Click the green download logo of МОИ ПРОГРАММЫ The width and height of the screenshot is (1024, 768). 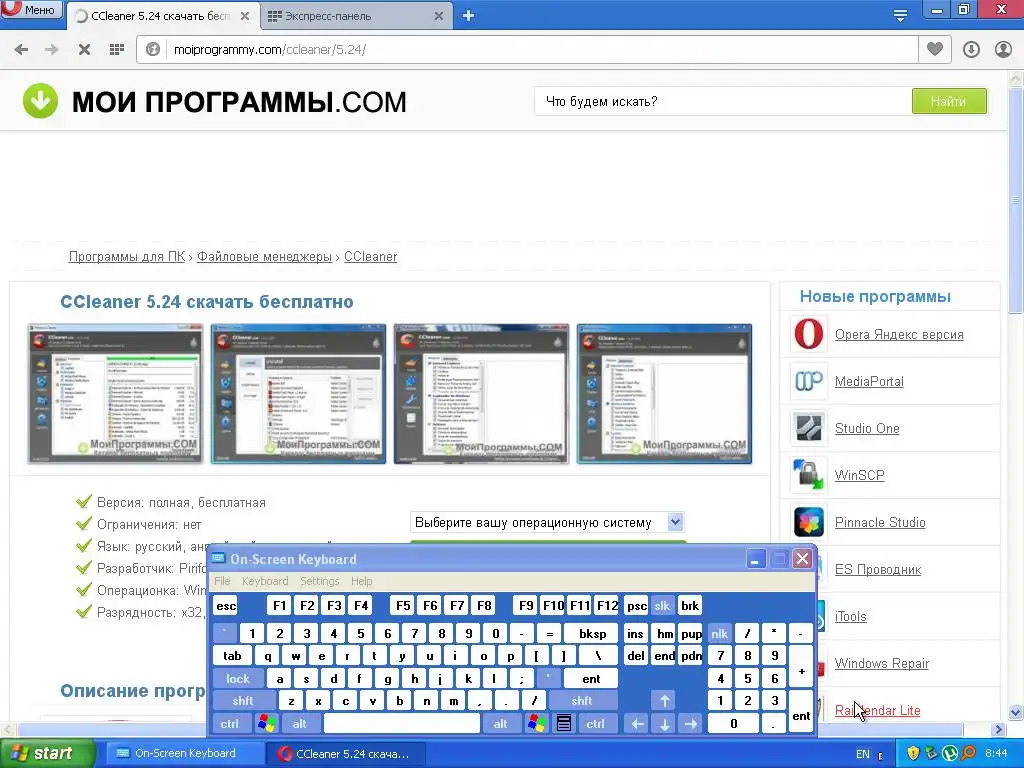tap(40, 101)
